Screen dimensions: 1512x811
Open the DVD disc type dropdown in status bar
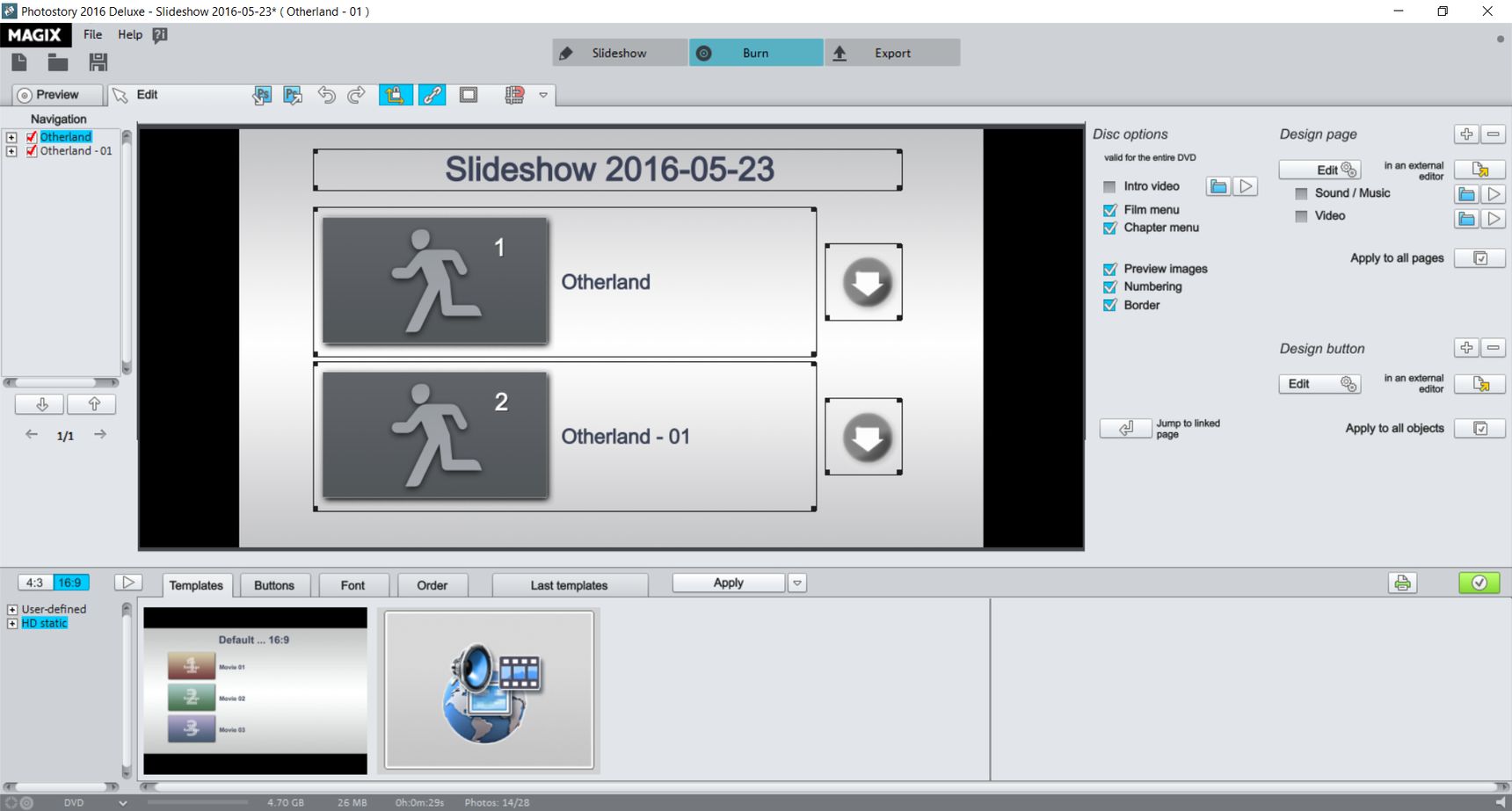point(123,802)
